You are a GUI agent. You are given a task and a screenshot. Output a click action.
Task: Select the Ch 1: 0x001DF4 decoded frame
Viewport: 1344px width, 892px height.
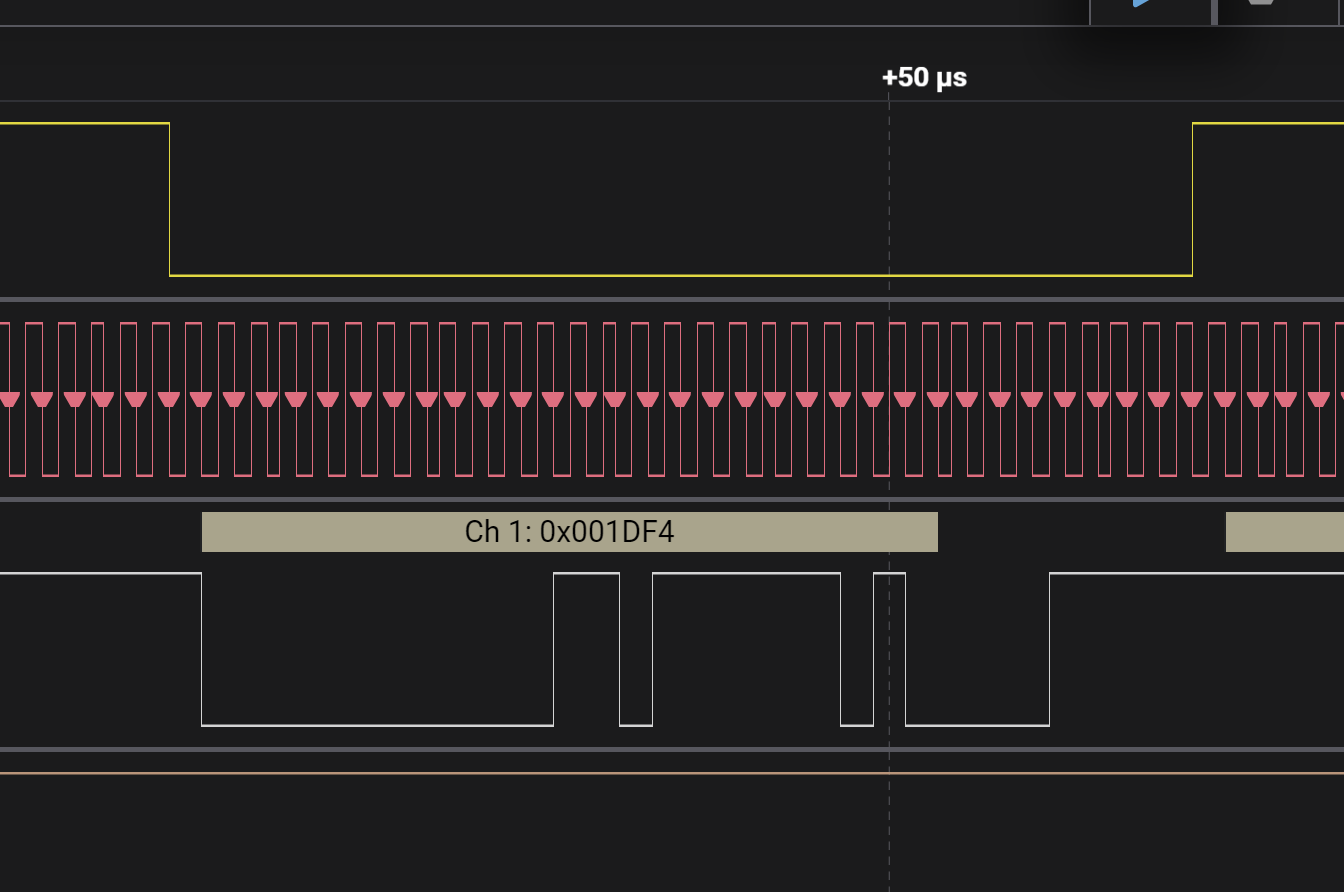[x=569, y=532]
